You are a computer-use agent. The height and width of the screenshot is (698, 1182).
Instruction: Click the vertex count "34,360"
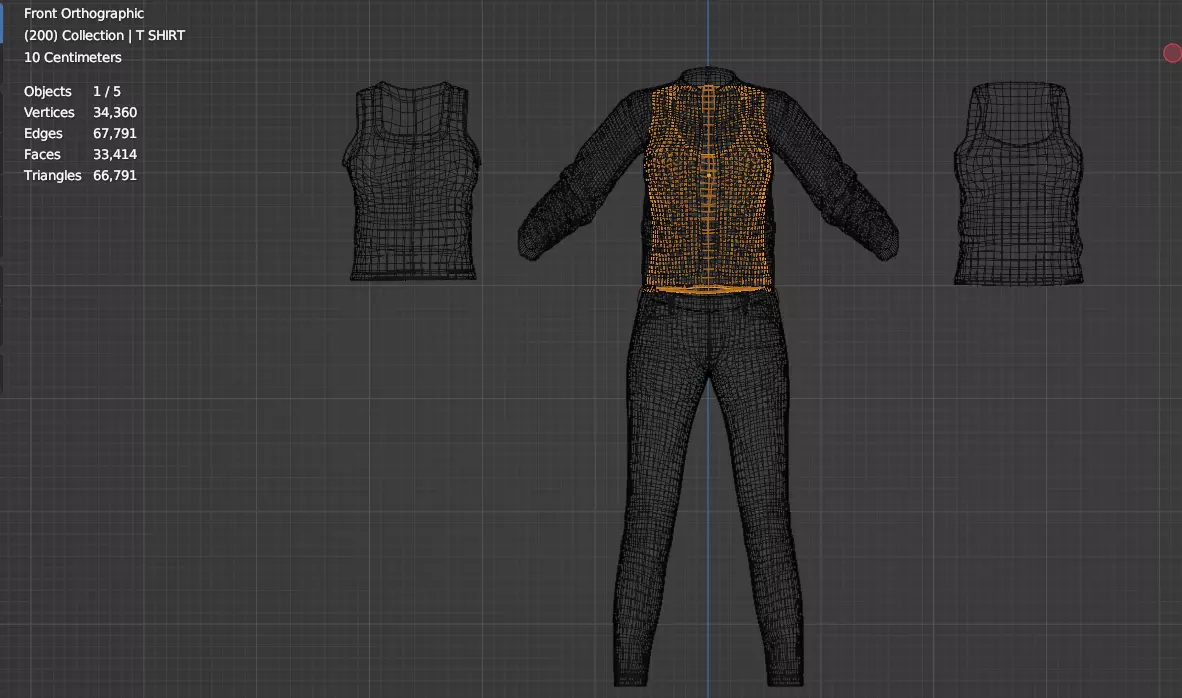[115, 112]
